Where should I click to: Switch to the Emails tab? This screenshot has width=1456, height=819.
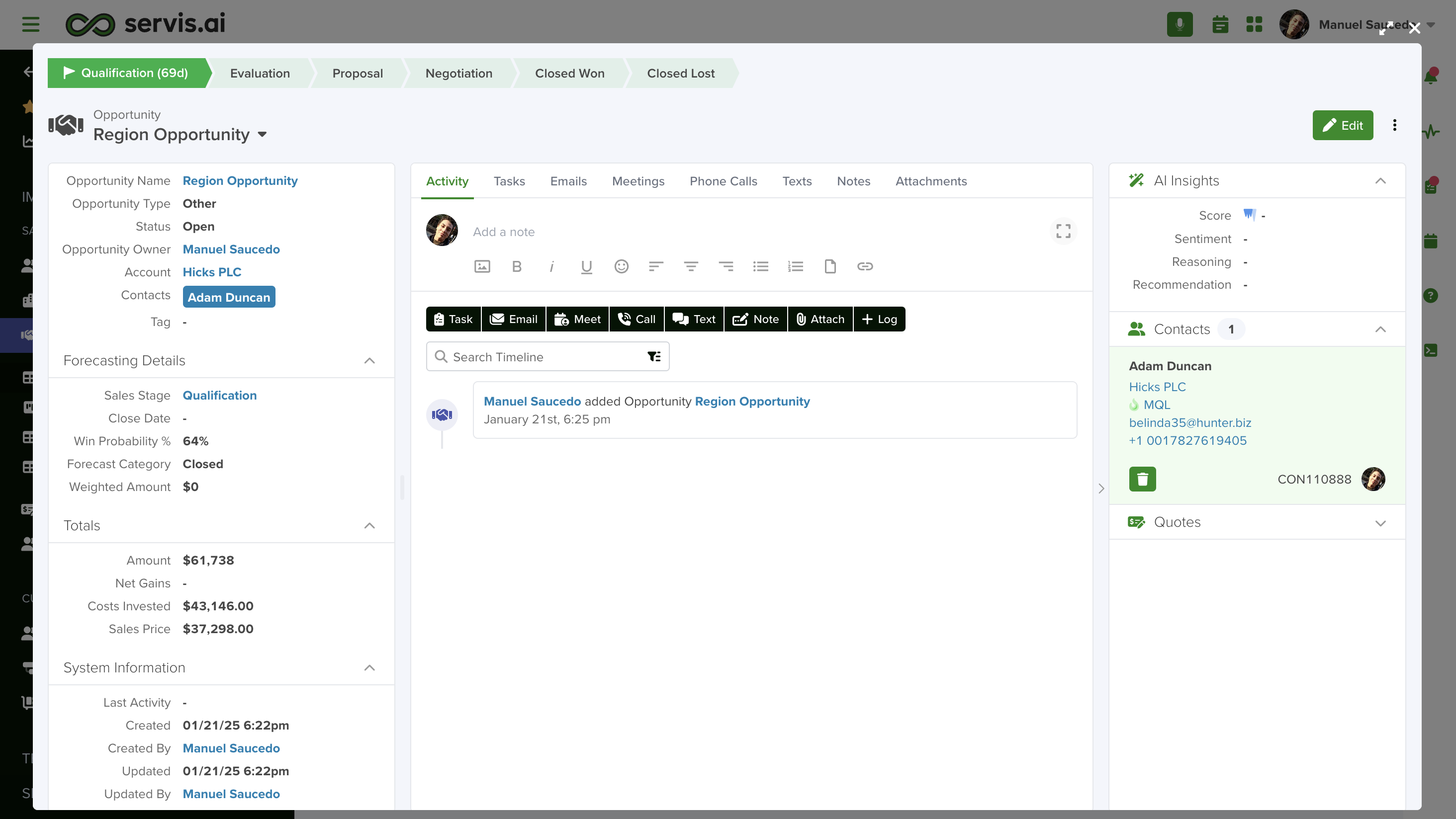pos(568,181)
